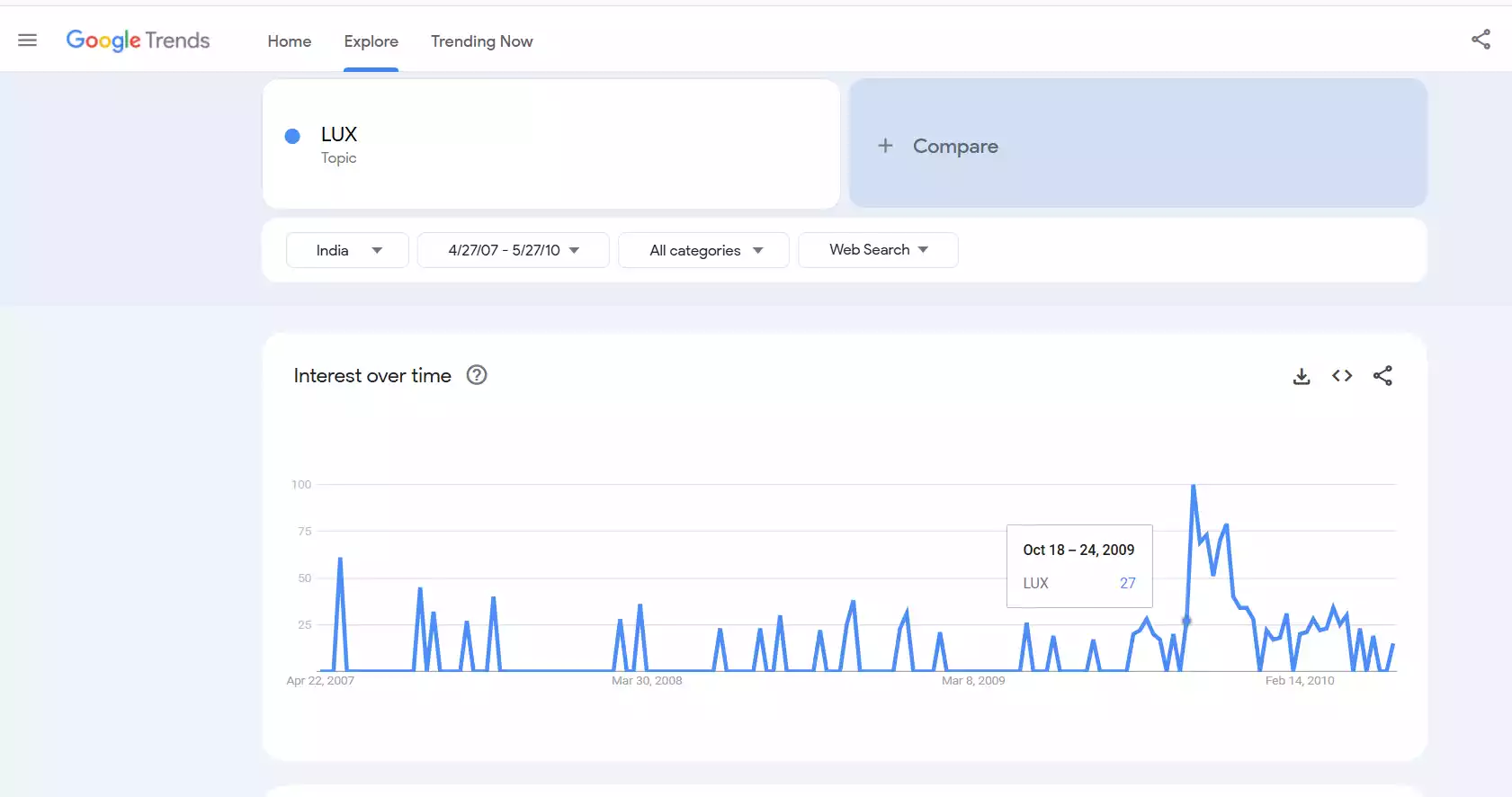Image resolution: width=1512 pixels, height=797 pixels.
Task: Switch to the Trending Now tab
Action: tap(481, 41)
